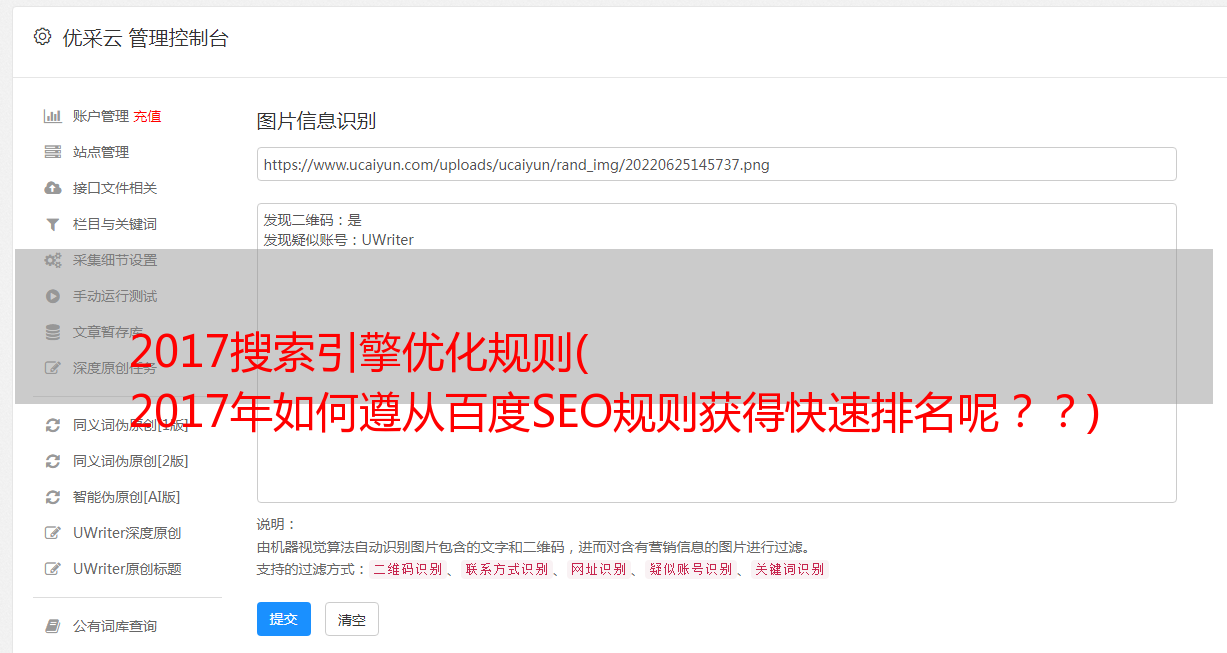Click the 疑似账号识别 filter tag
Image resolution: width=1227 pixels, height=653 pixels.
[690, 569]
